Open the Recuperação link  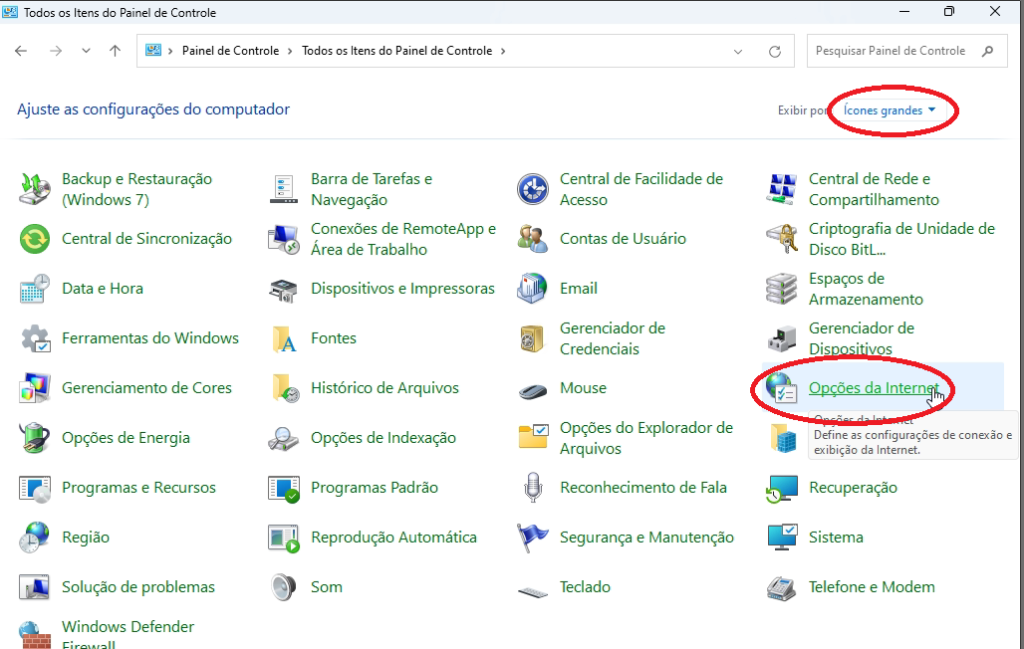click(x=853, y=488)
